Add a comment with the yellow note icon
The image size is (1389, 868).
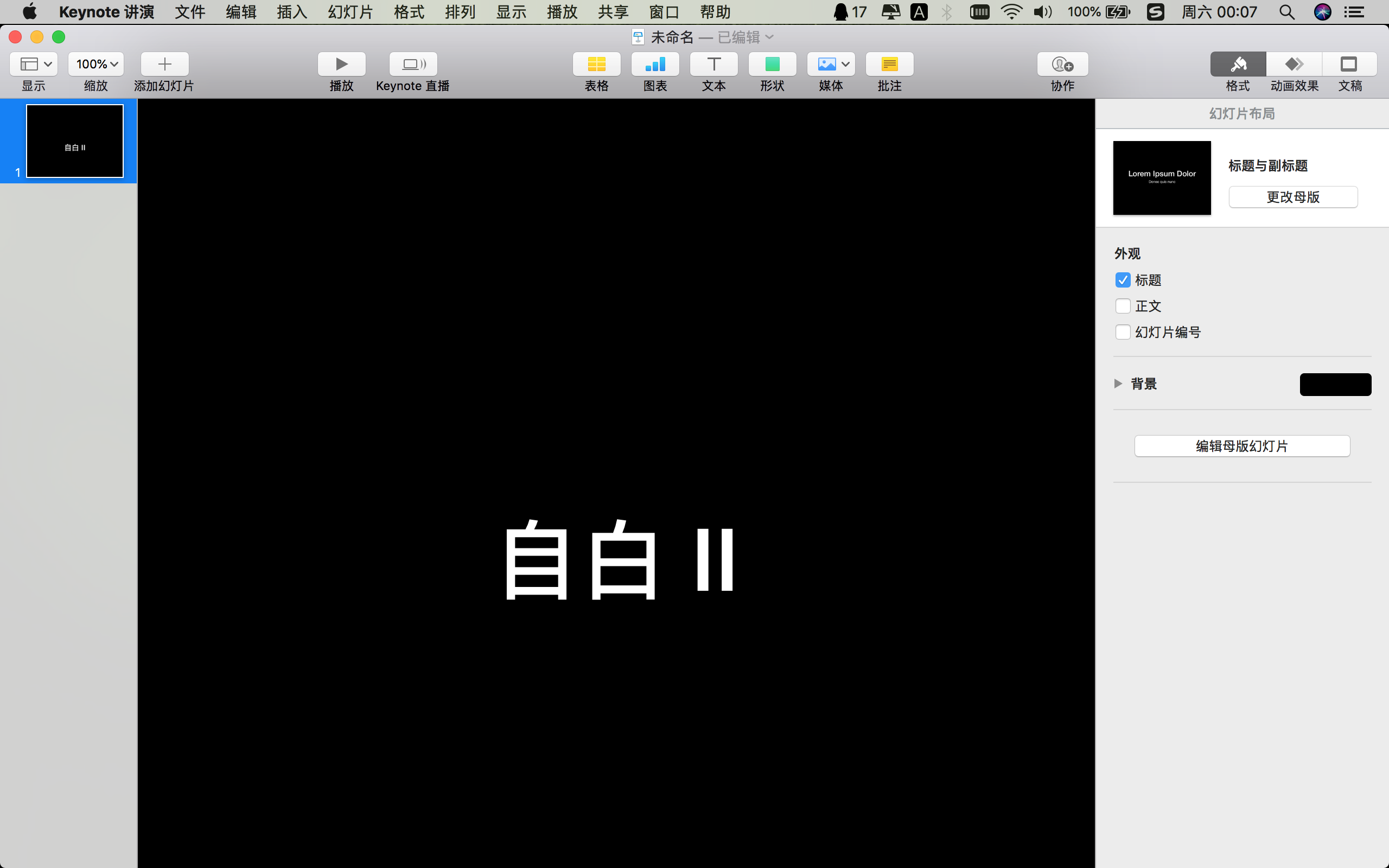[x=889, y=63]
